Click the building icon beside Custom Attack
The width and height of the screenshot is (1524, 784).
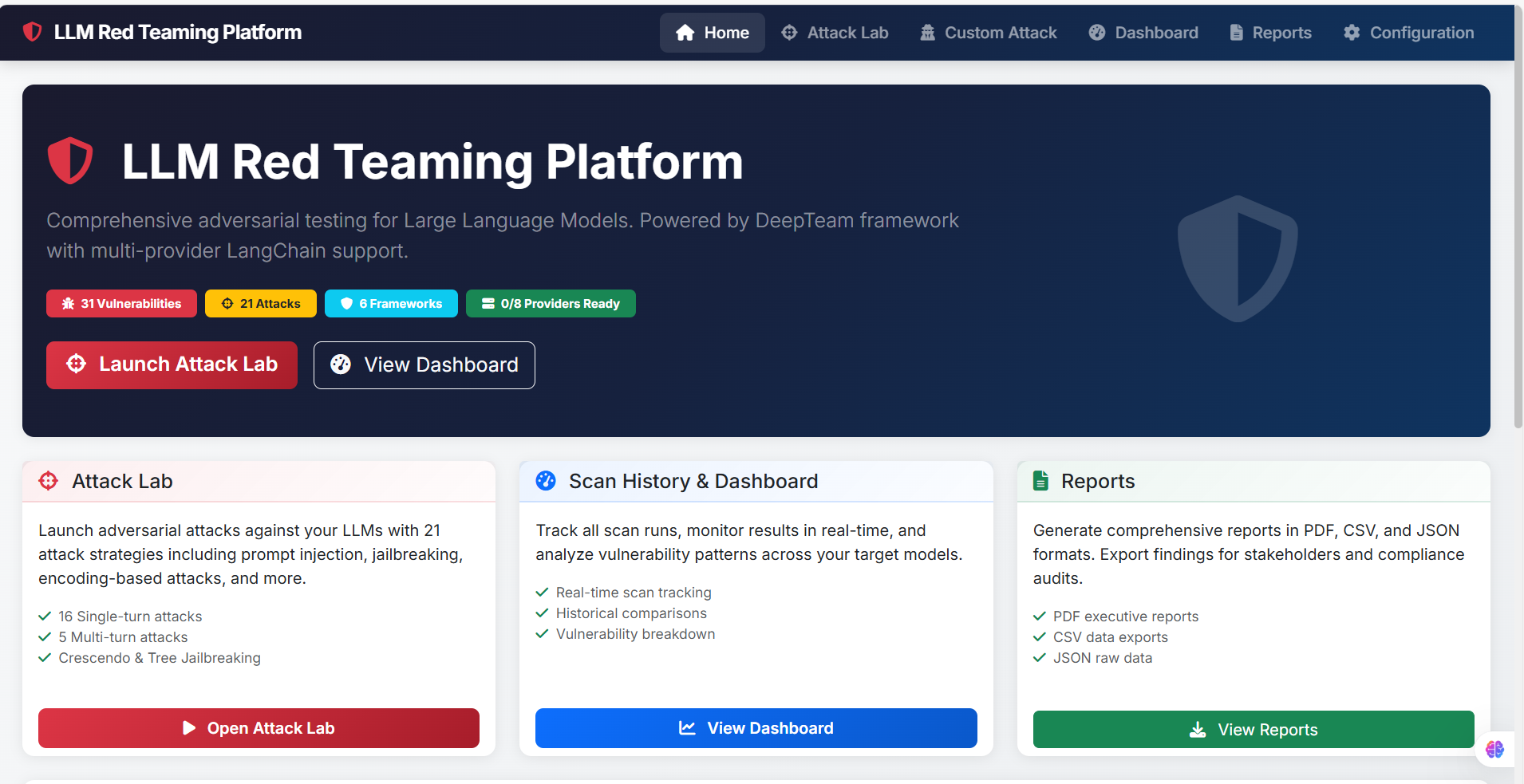click(x=926, y=33)
